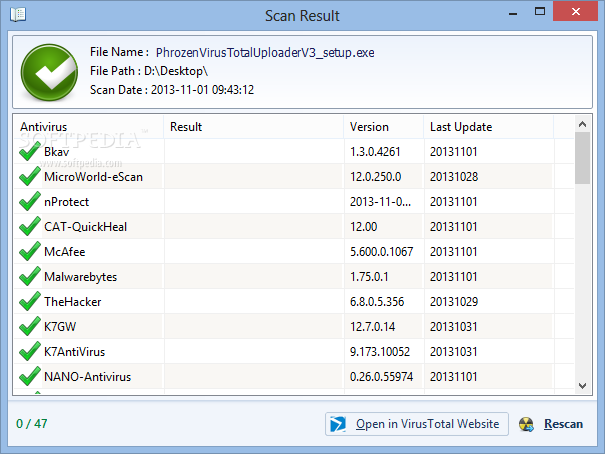Select the K7AntiVirus row name
Screen dimensions: 605x454
pos(74,352)
